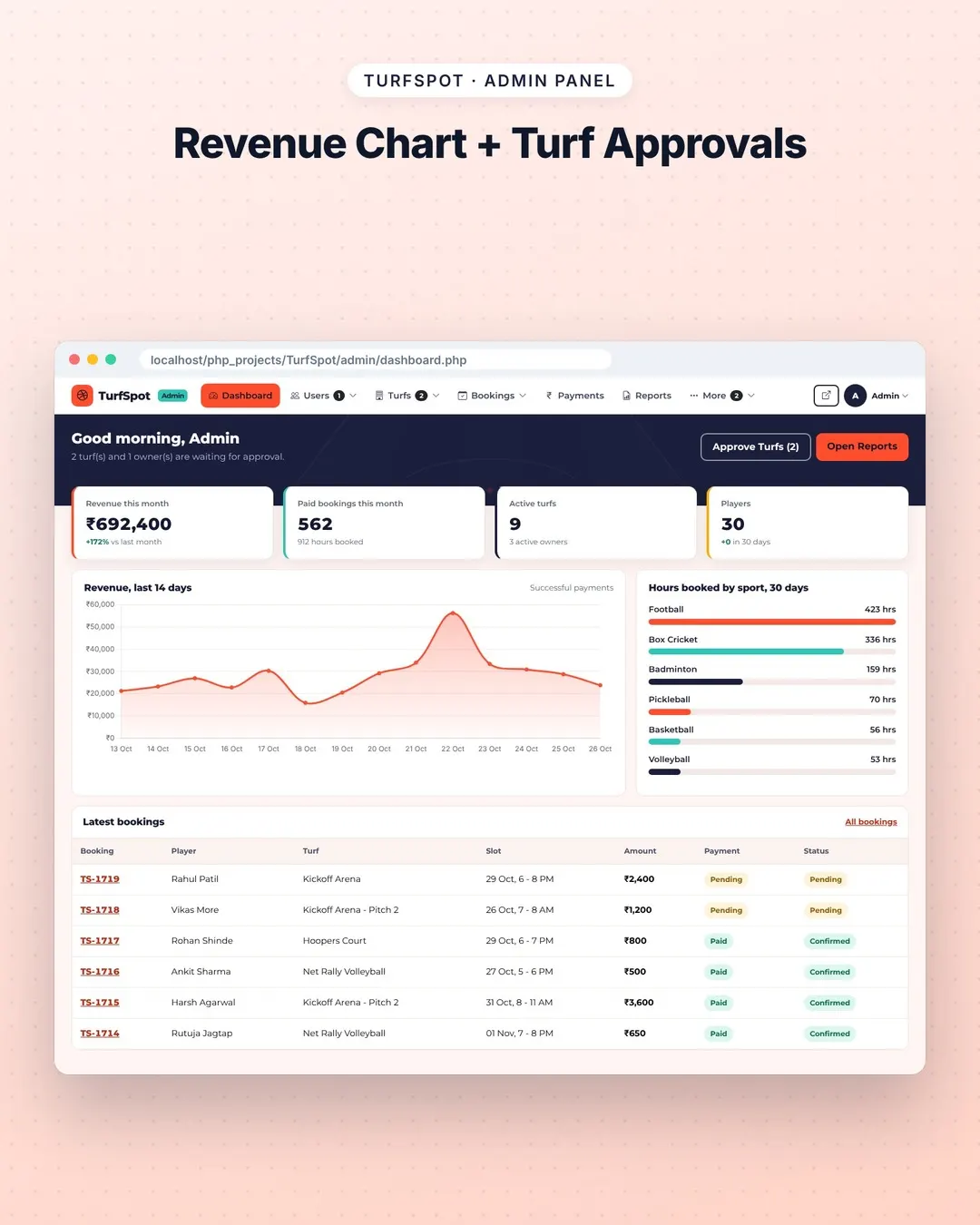Open booking TS-1718
Image resolution: width=980 pixels, height=1225 pixels.
(100, 910)
